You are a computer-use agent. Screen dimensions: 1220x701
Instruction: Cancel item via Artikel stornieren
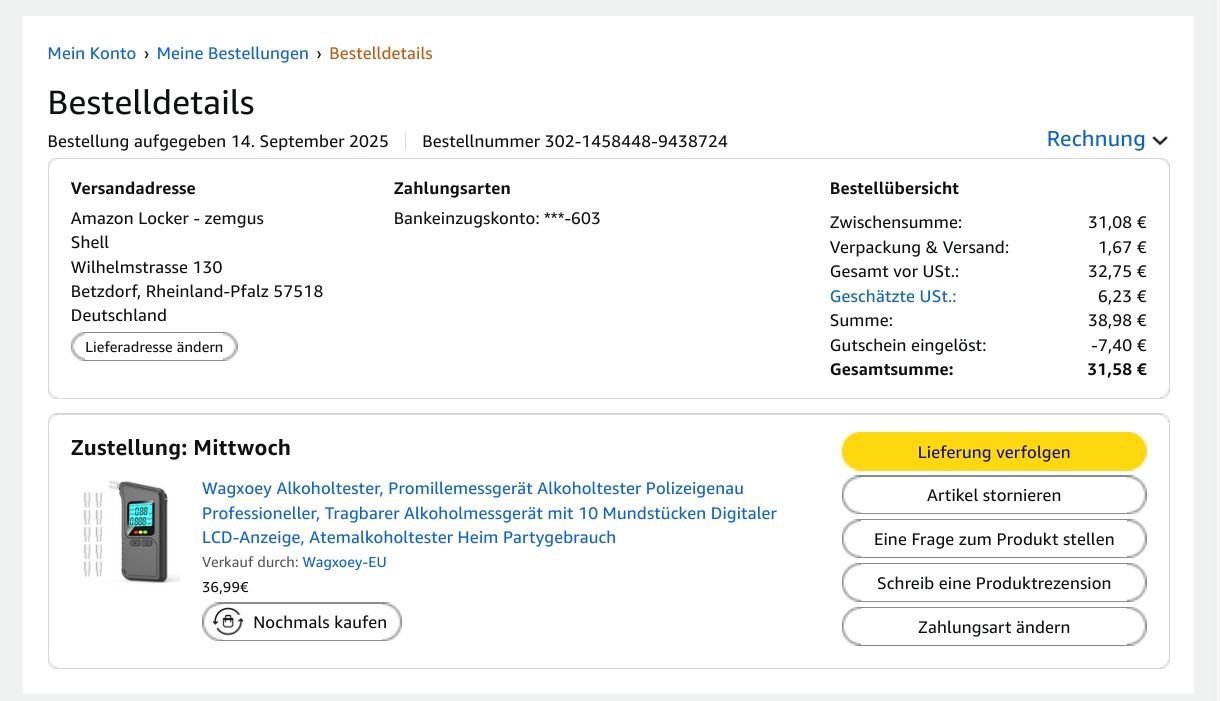(994, 495)
